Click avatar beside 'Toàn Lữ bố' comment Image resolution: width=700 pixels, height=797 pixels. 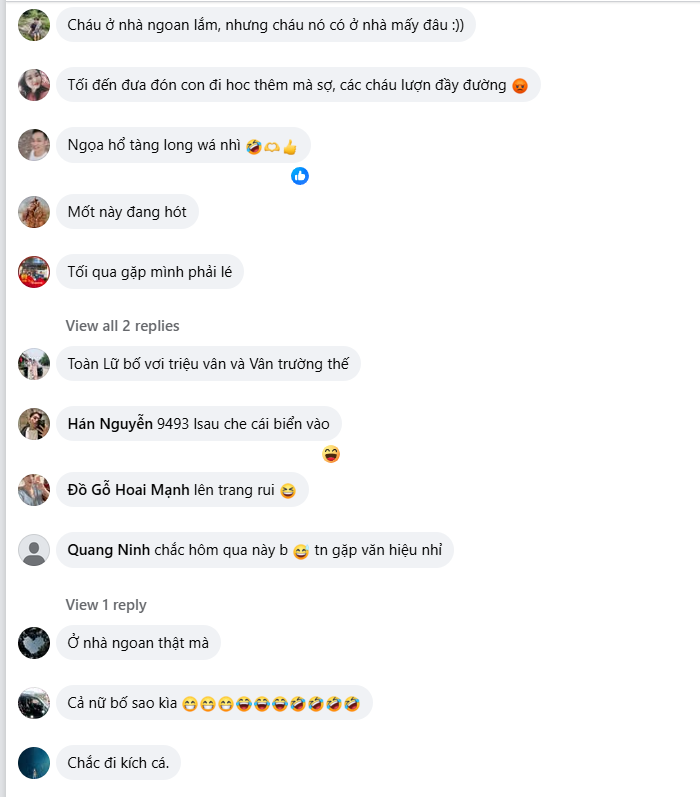pyautogui.click(x=34, y=364)
